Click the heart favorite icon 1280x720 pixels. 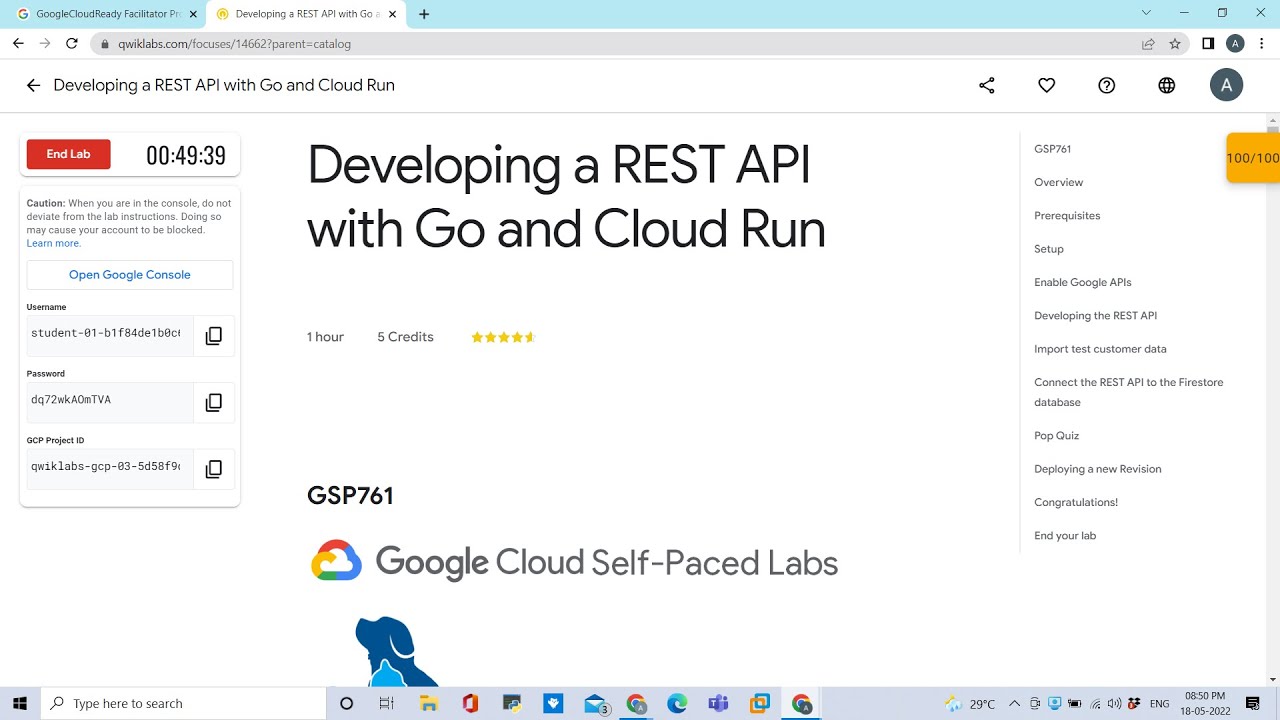(x=1047, y=86)
